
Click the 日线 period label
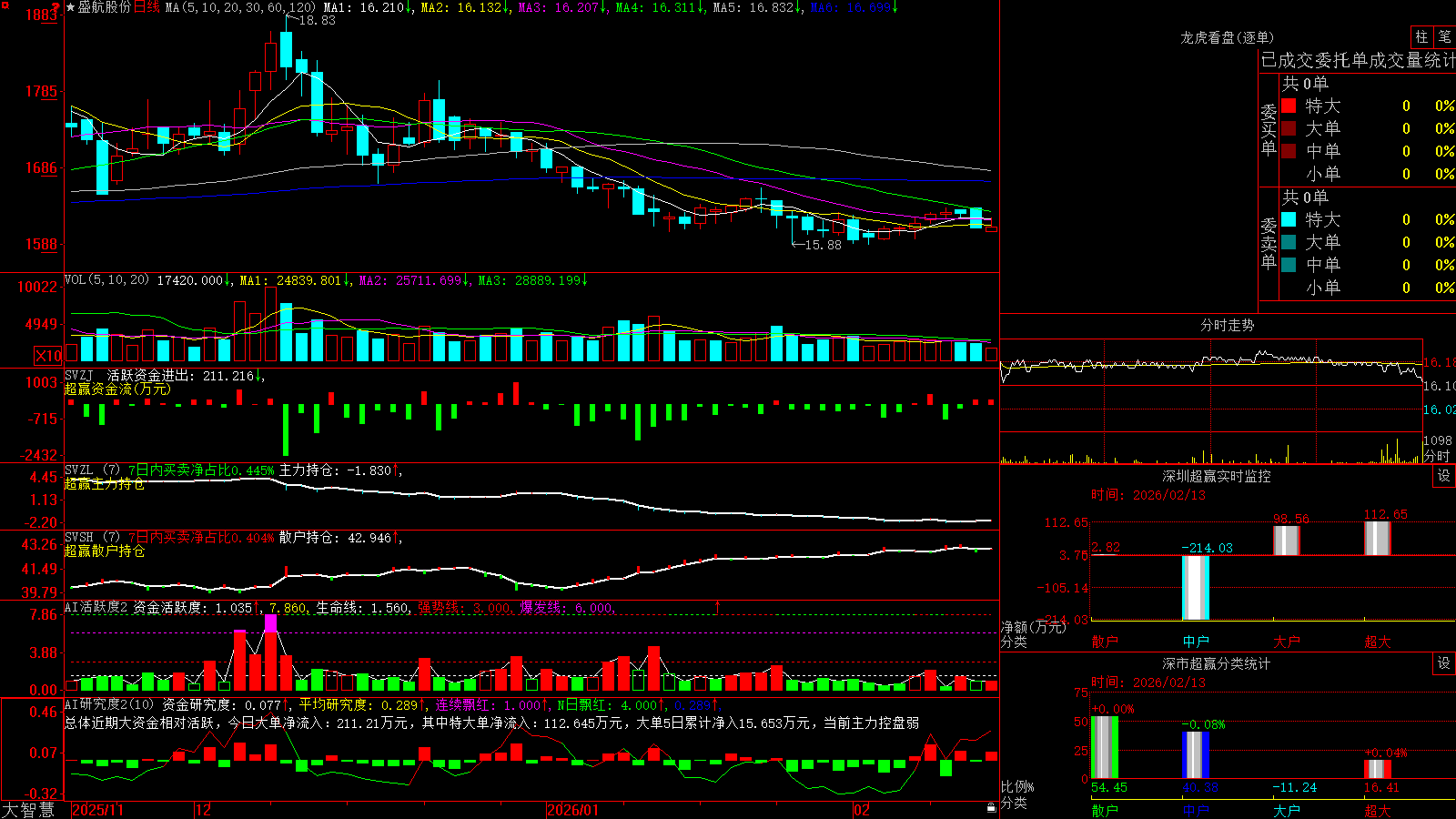147,7
